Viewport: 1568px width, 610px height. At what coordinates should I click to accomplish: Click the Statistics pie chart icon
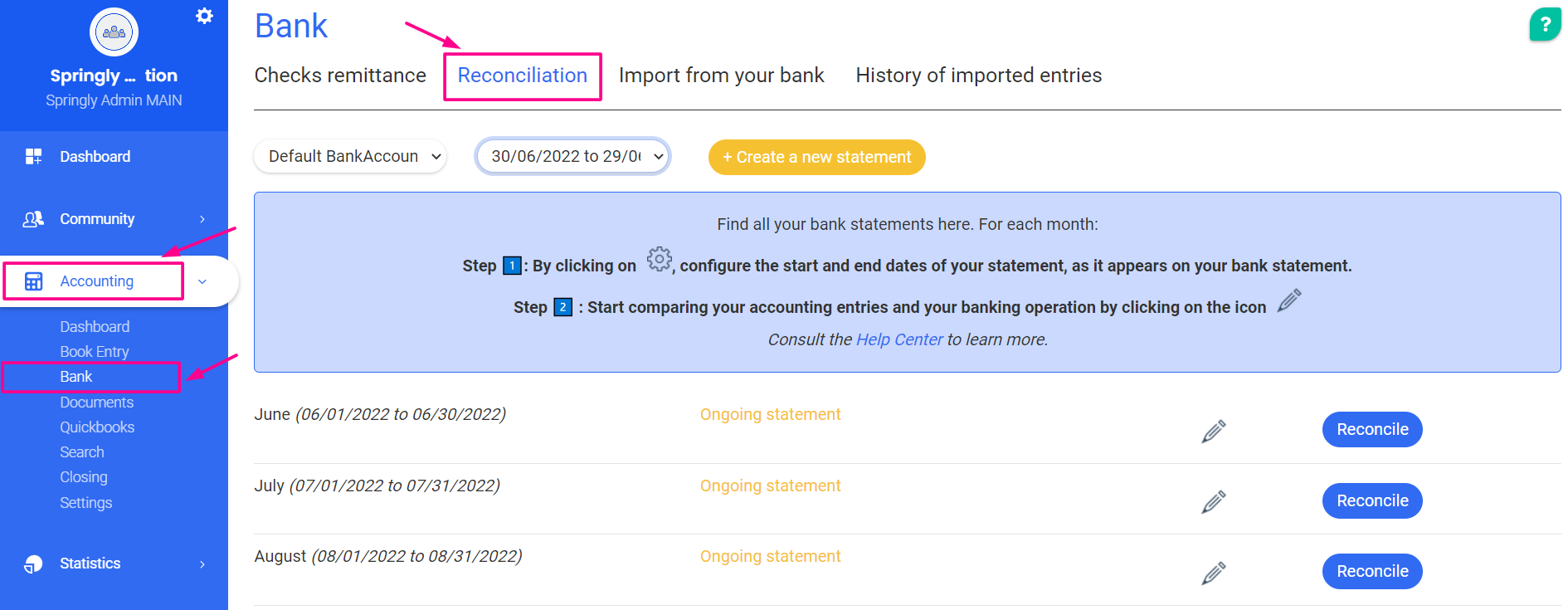click(x=33, y=564)
